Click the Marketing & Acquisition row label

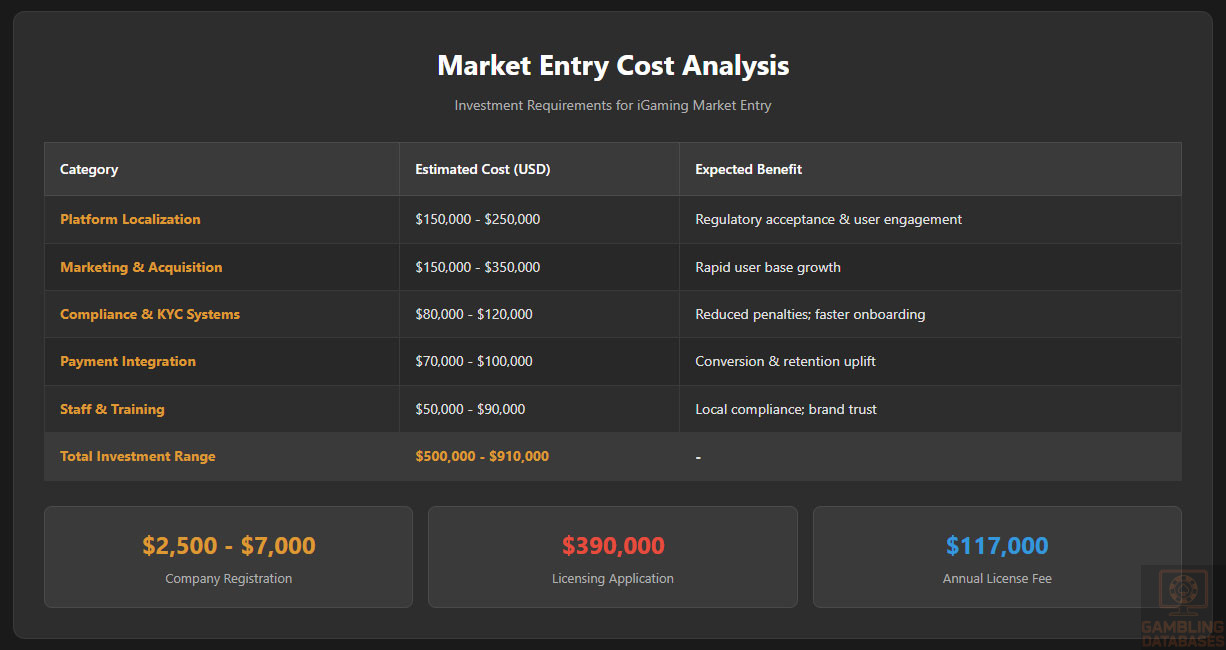[x=141, y=267]
